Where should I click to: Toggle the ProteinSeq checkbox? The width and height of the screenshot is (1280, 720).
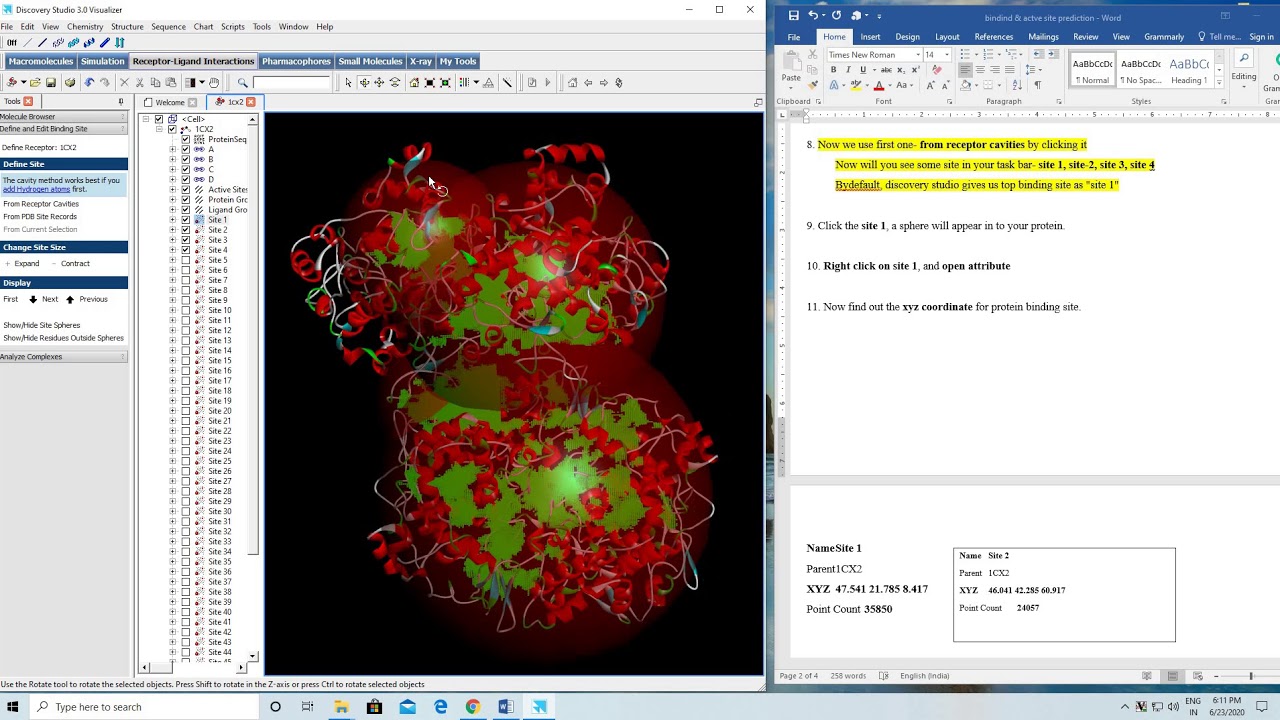[185, 139]
